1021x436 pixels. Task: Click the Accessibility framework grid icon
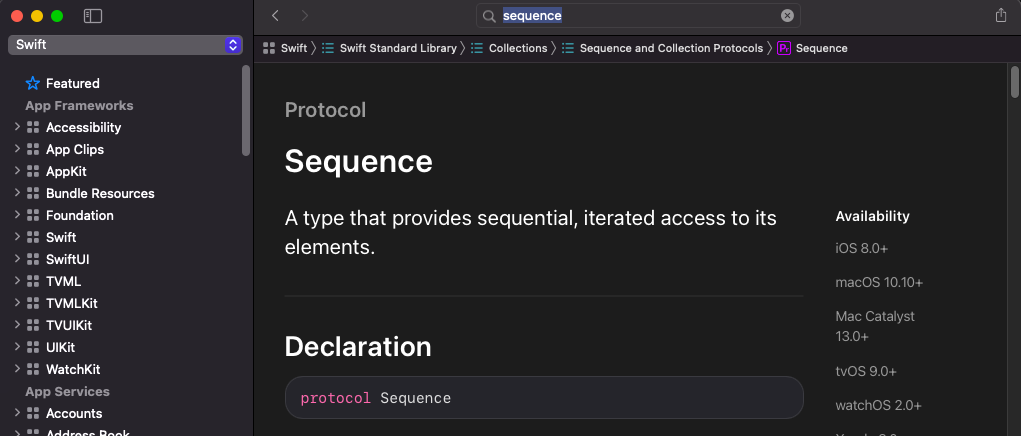(33, 127)
